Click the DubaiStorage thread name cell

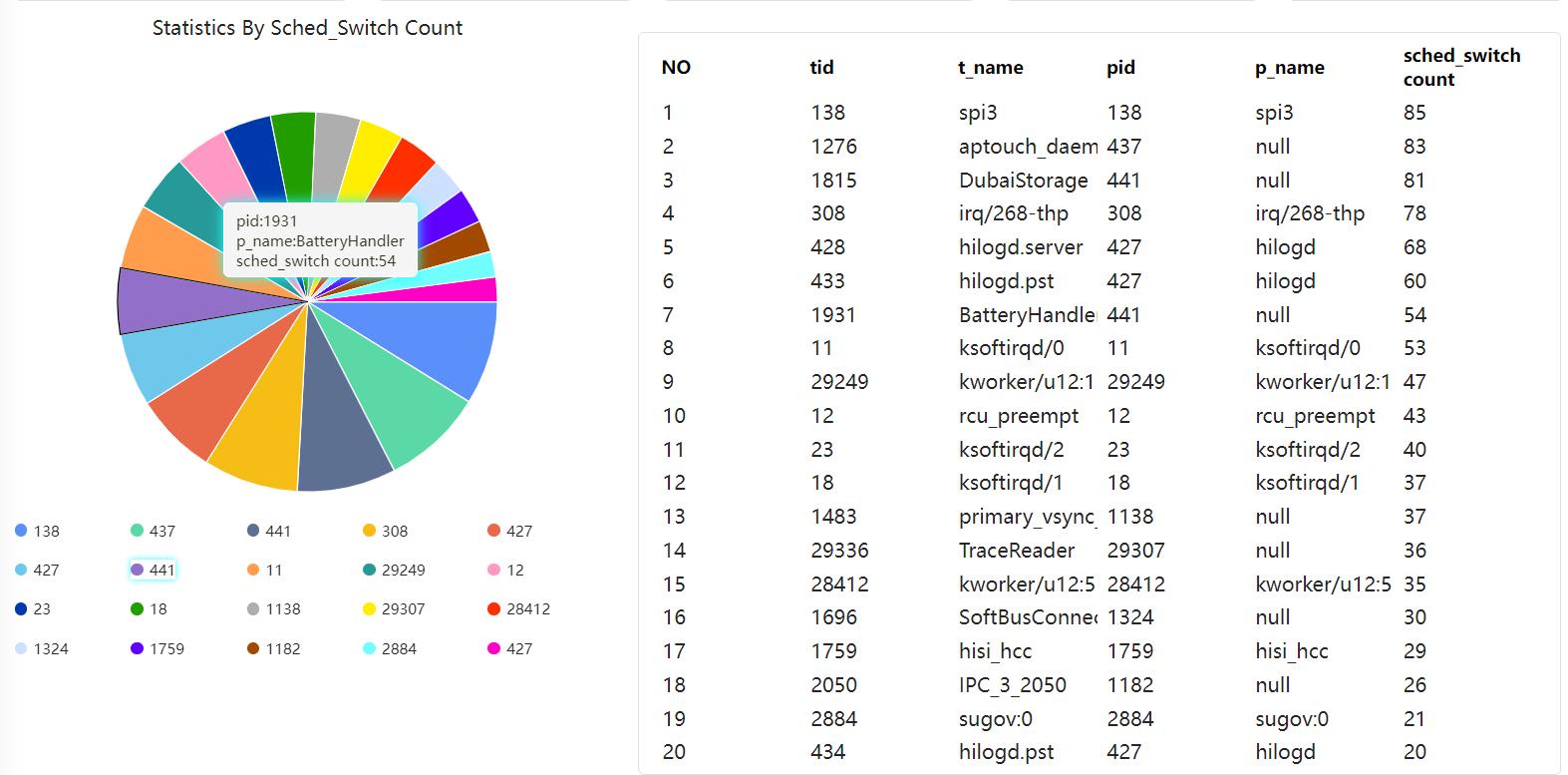(x=1023, y=181)
